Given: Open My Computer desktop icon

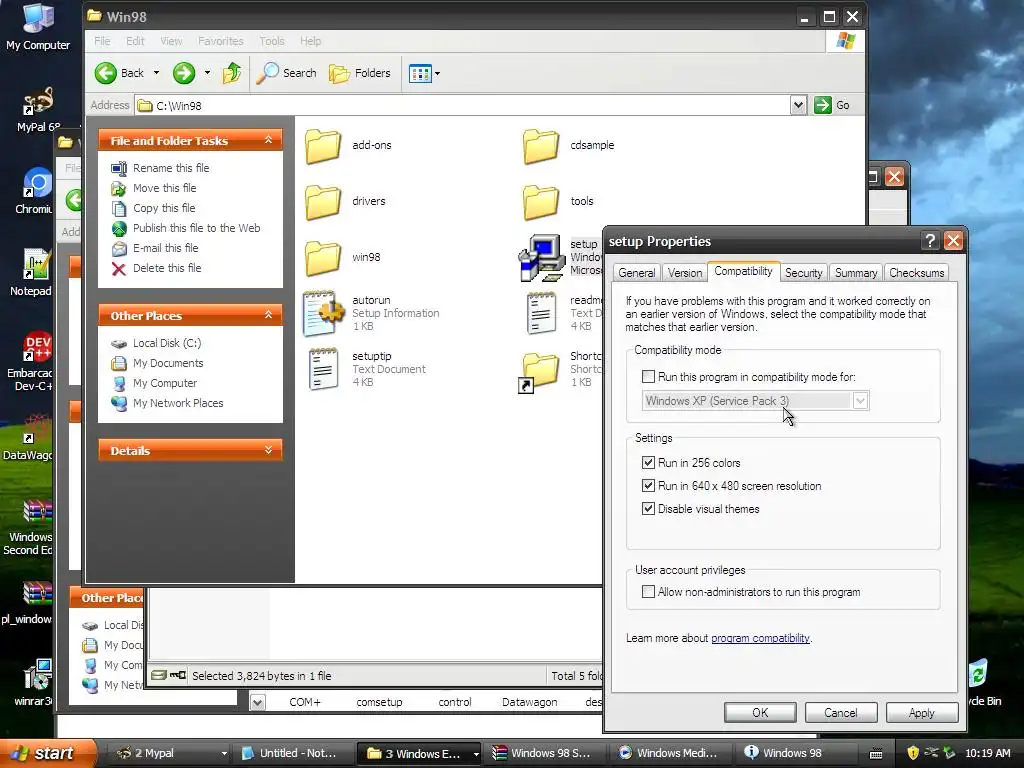Looking at the screenshot, I should tap(38, 27).
